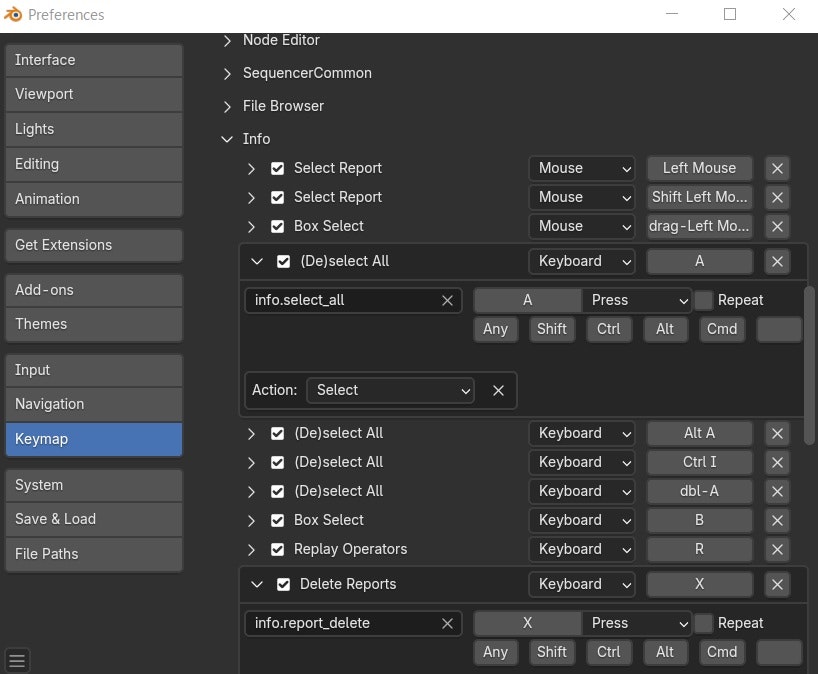Image resolution: width=818 pixels, height=674 pixels.
Task: Remove the (De)select All Ctrl I item
Action: (777, 462)
